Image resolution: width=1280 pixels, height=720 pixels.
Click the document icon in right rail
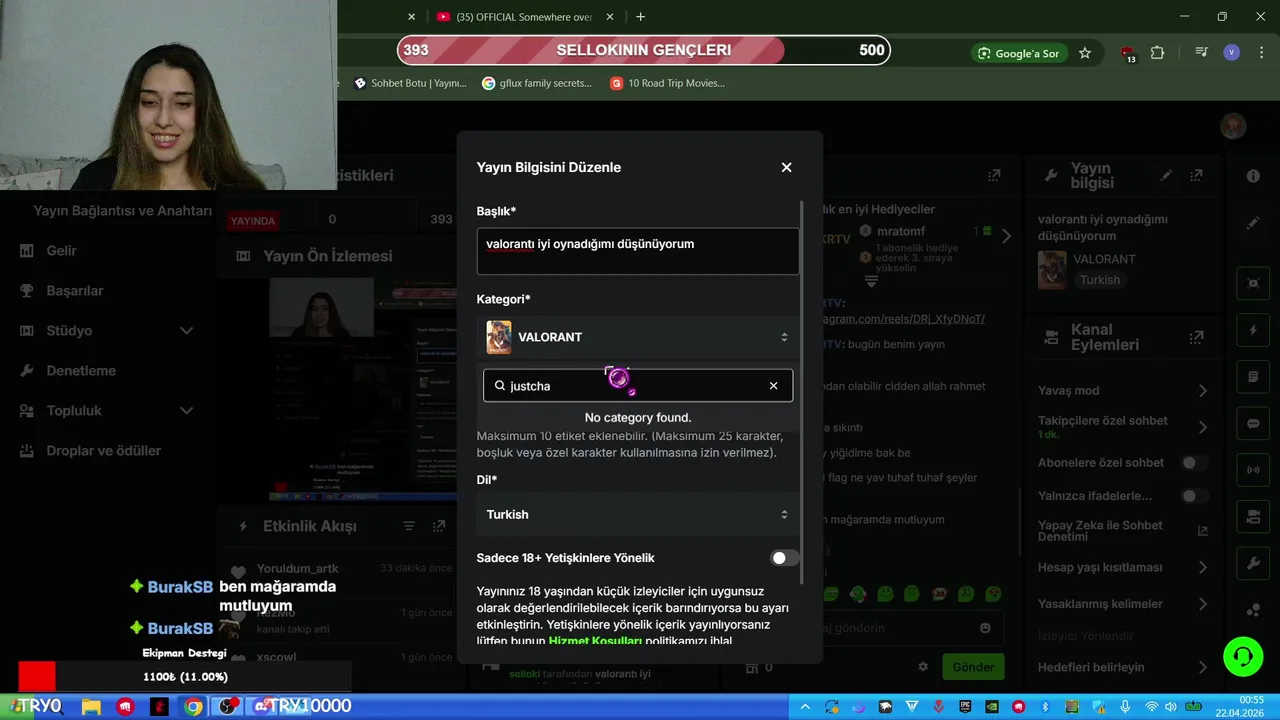click(x=1253, y=377)
